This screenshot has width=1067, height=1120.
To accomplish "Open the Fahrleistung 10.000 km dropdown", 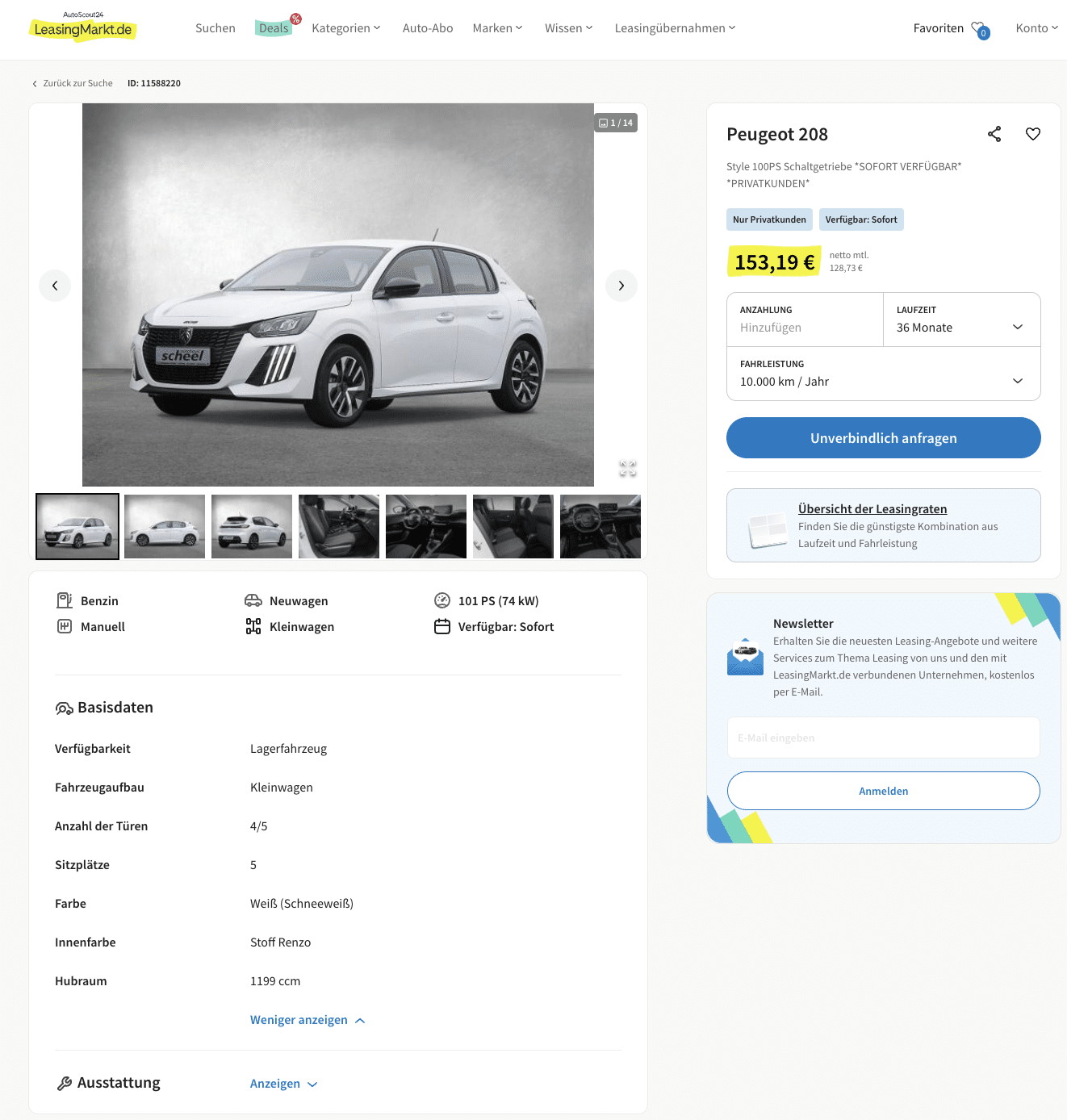I will tap(884, 374).
